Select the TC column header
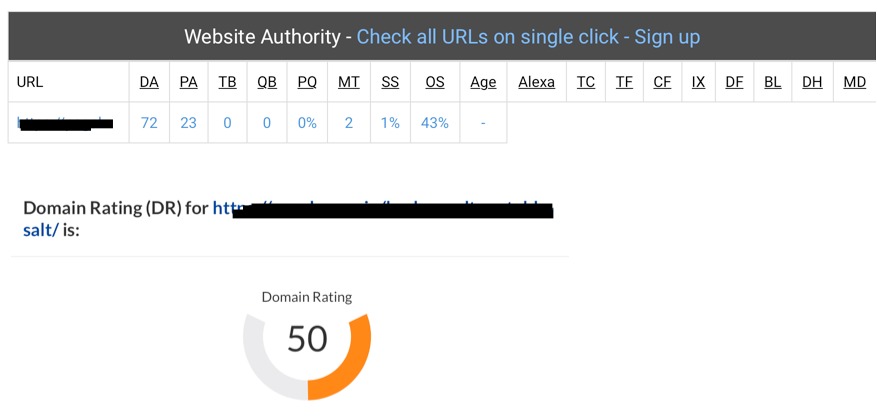Screen dimensions: 877x416 586,82
